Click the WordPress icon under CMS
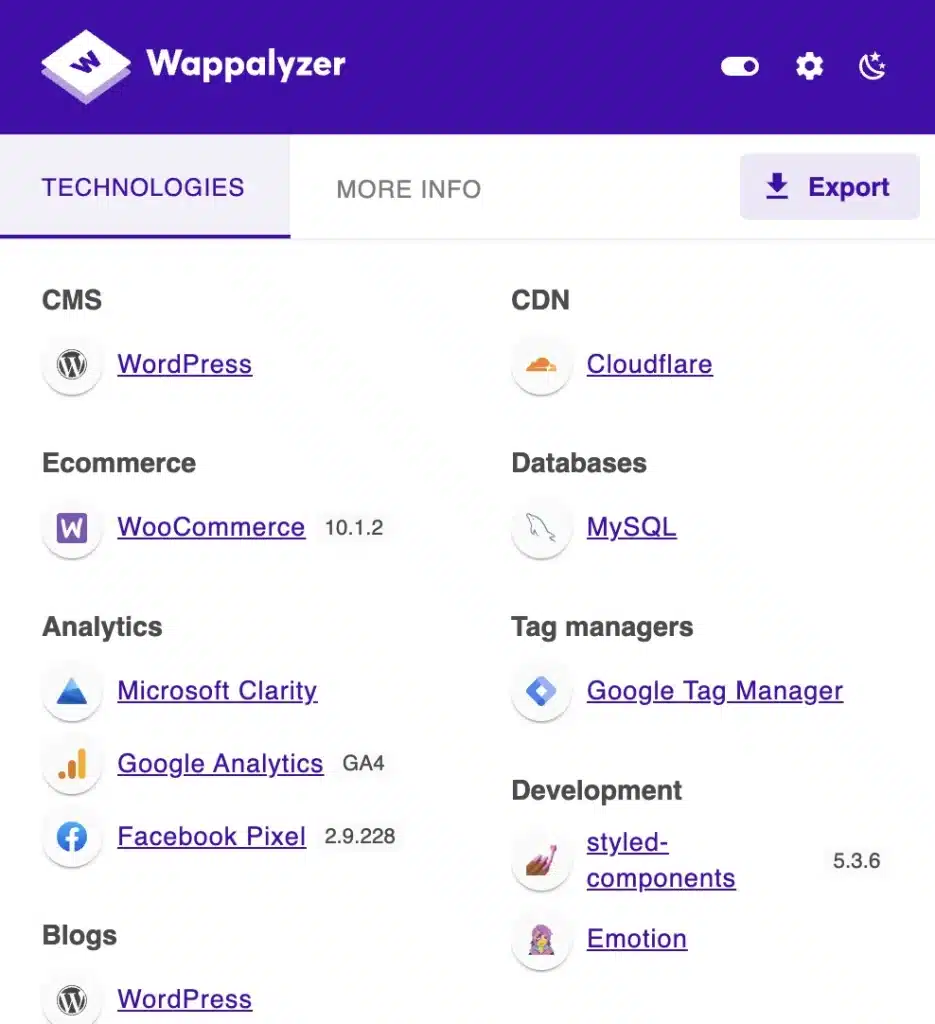 (x=72, y=365)
